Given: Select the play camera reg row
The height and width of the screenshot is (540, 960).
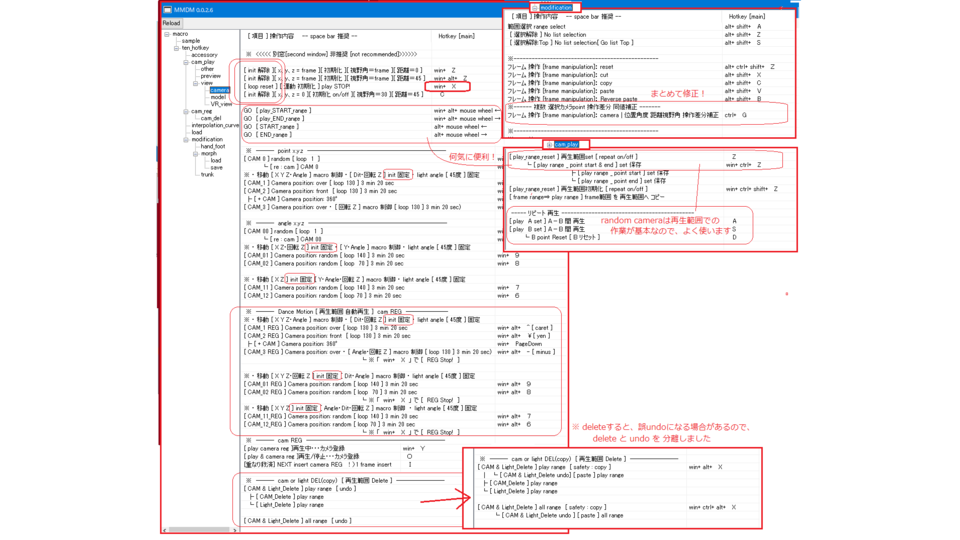Looking at the screenshot, I should (x=302, y=449).
